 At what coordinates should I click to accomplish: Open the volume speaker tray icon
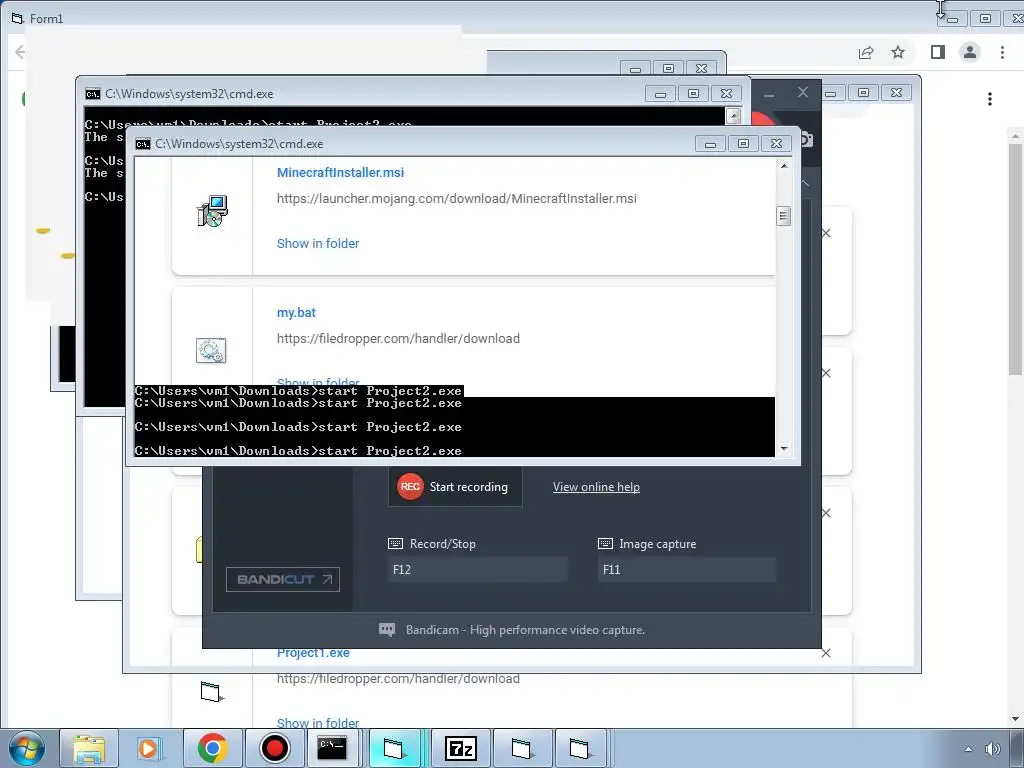[993, 749]
